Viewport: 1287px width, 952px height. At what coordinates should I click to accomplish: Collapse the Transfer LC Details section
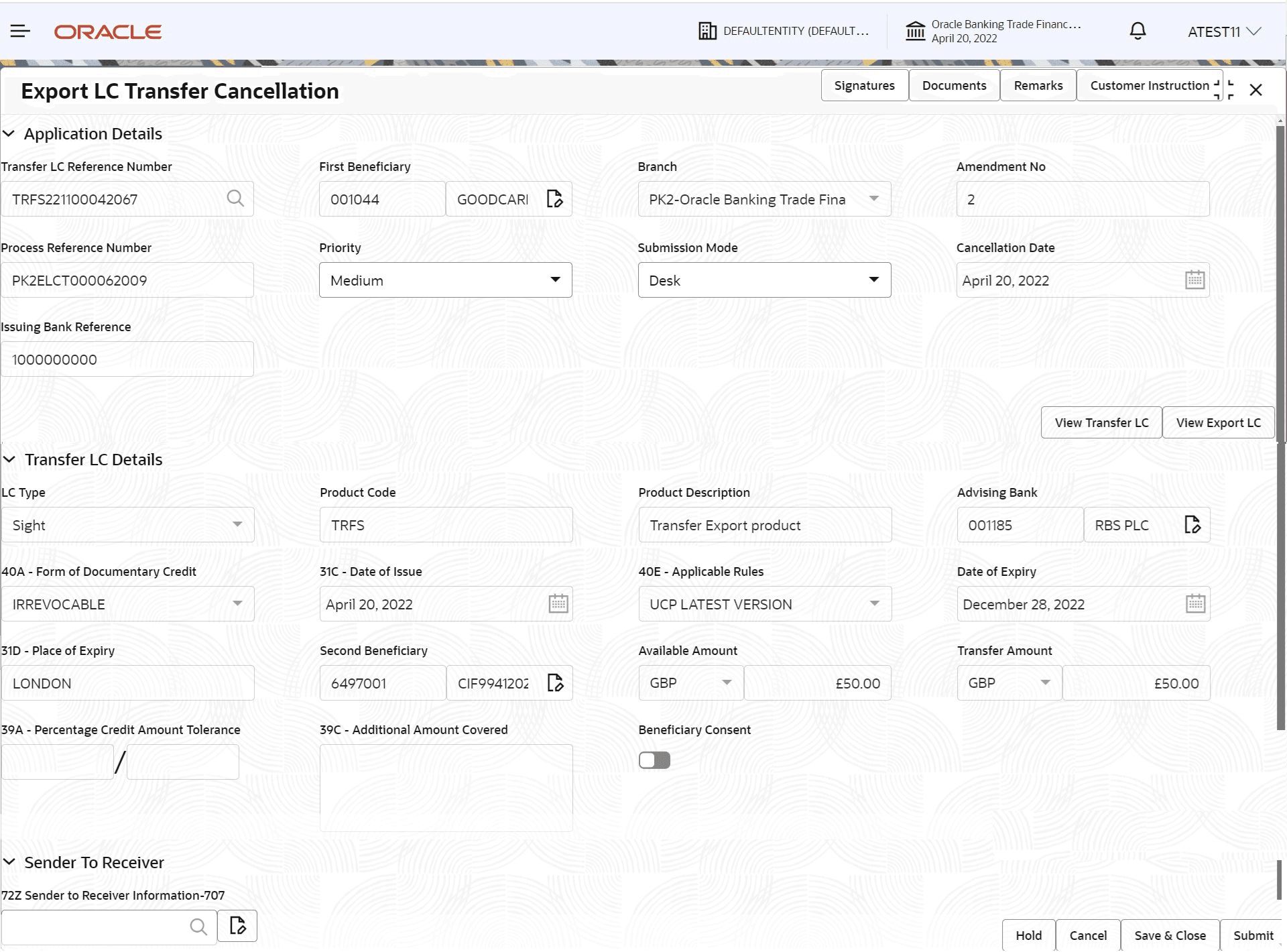point(9,459)
